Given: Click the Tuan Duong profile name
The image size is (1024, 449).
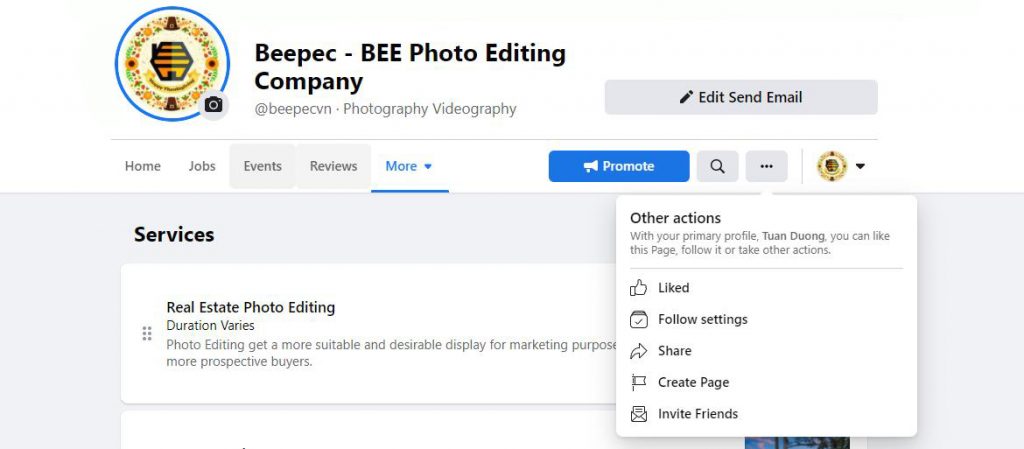Looking at the screenshot, I should coord(793,236).
